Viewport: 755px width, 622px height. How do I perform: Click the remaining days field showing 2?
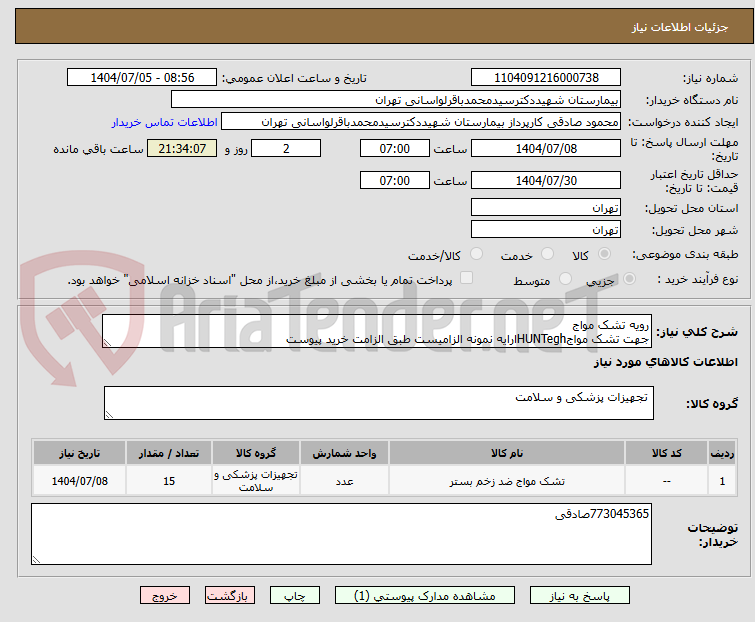pos(286,148)
